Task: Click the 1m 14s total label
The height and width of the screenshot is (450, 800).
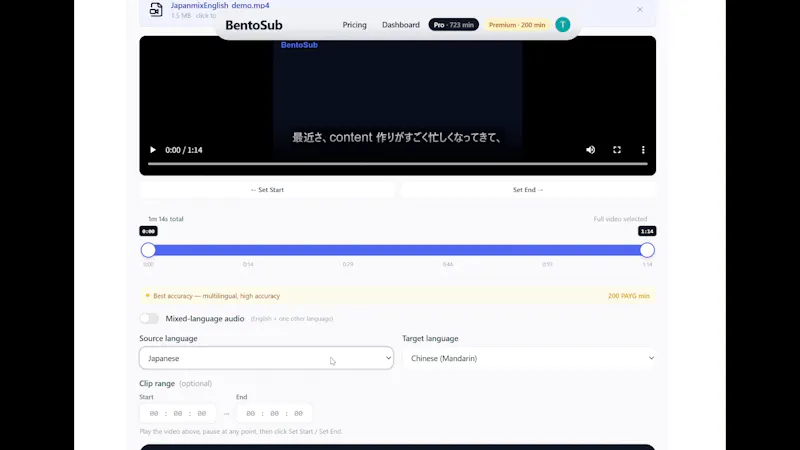Action: click(x=166, y=219)
